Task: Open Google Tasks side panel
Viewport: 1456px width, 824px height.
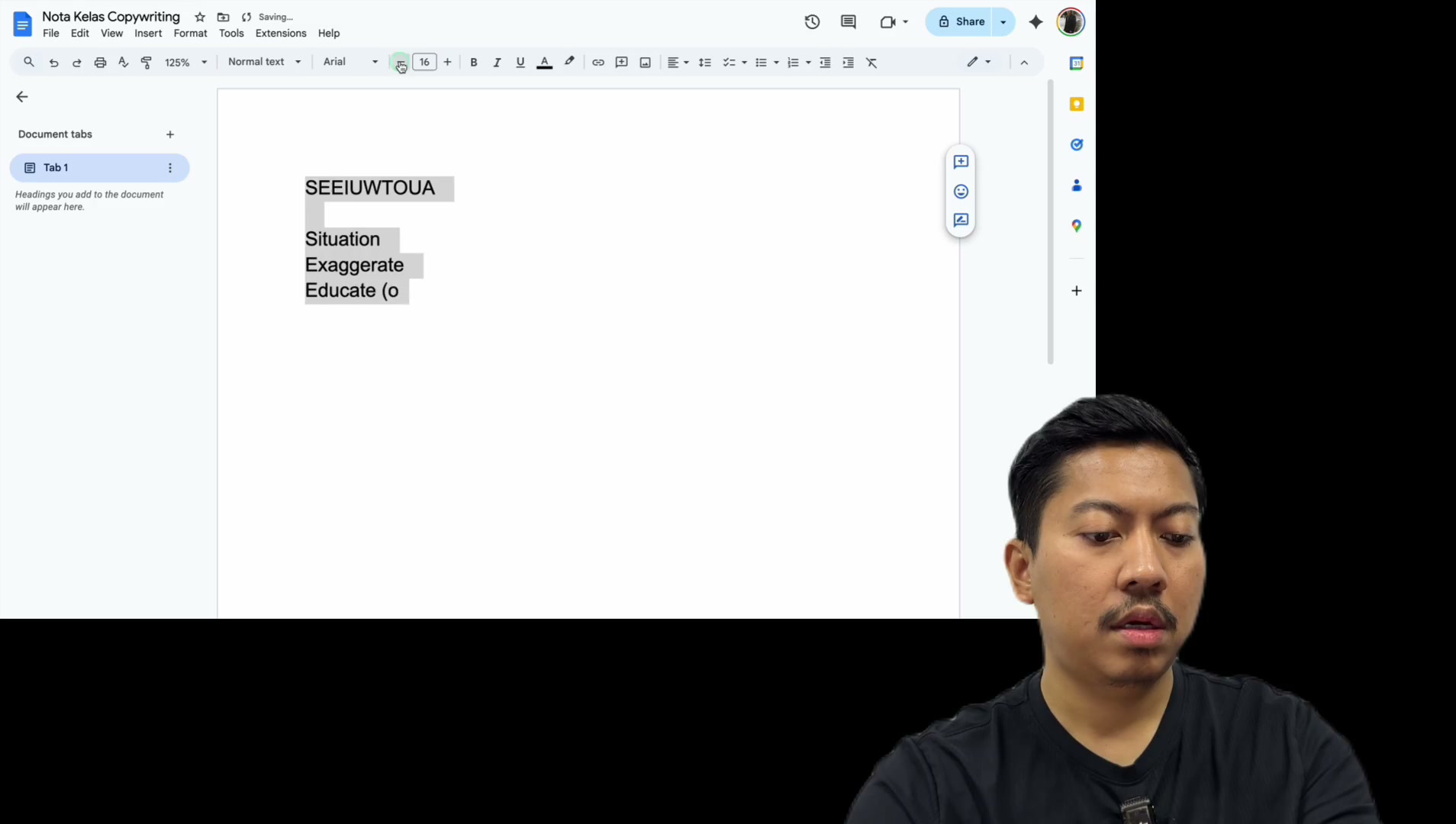Action: tap(1077, 144)
